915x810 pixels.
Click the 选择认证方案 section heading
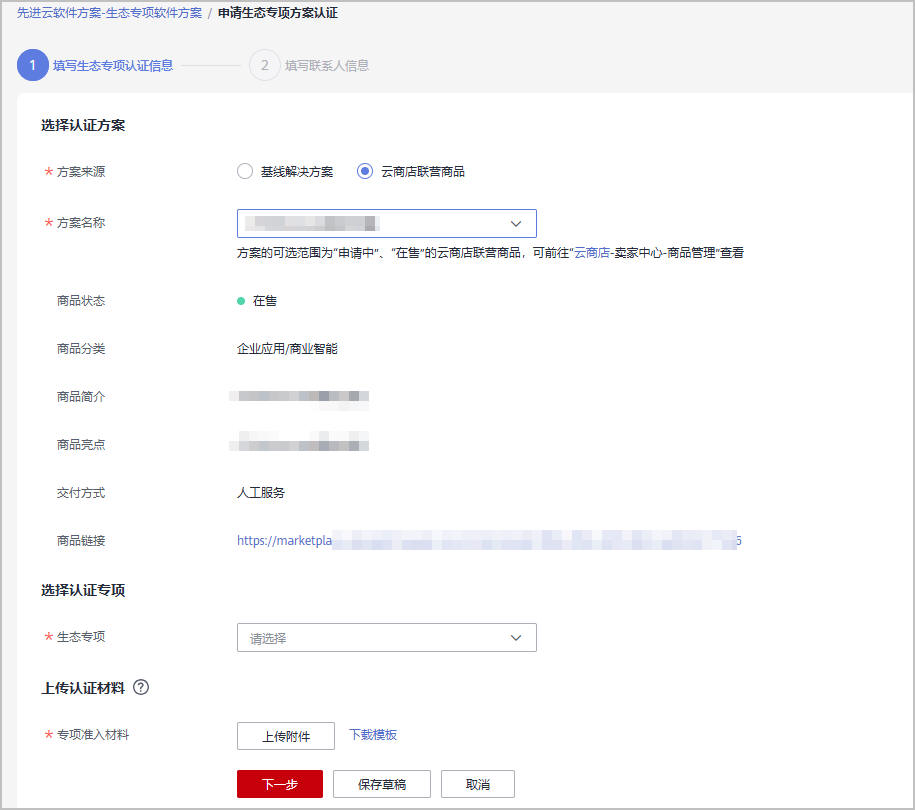click(x=83, y=125)
